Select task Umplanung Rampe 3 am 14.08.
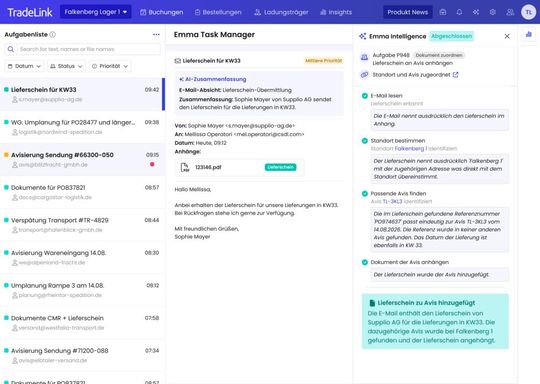 (82, 290)
